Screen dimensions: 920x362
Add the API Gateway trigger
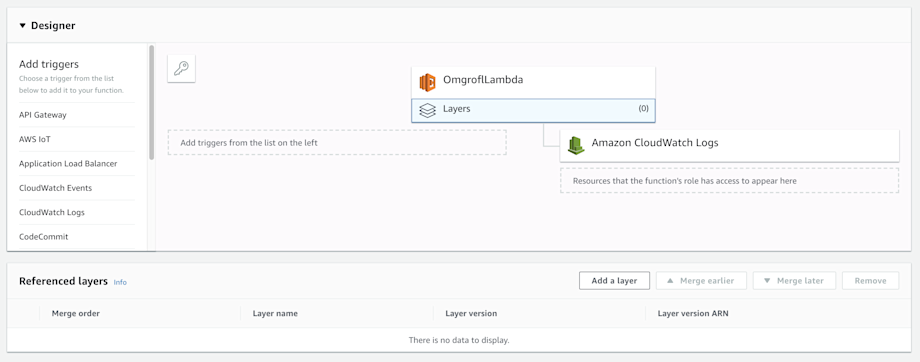[43, 115]
